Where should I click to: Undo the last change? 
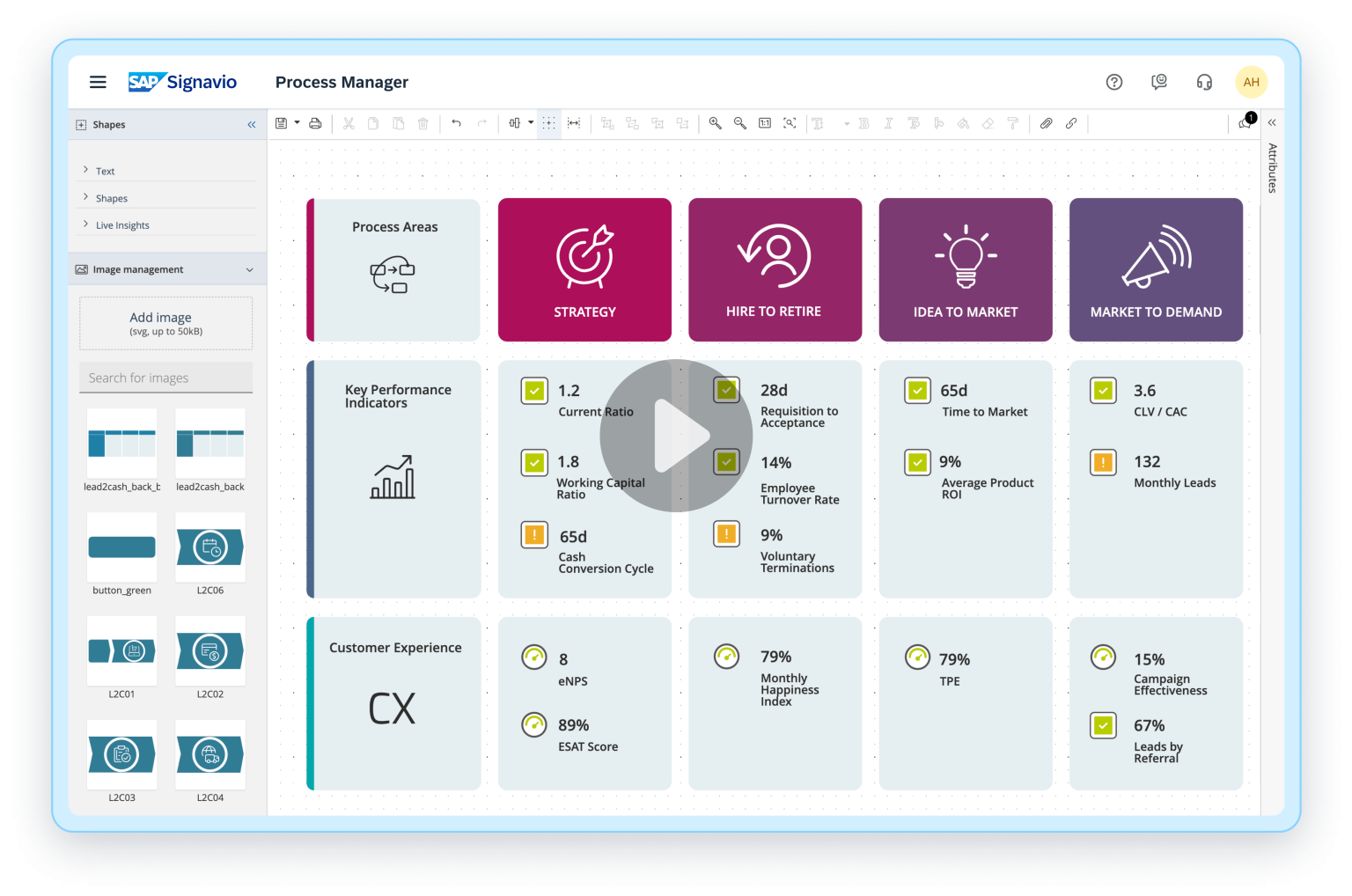pos(456,123)
